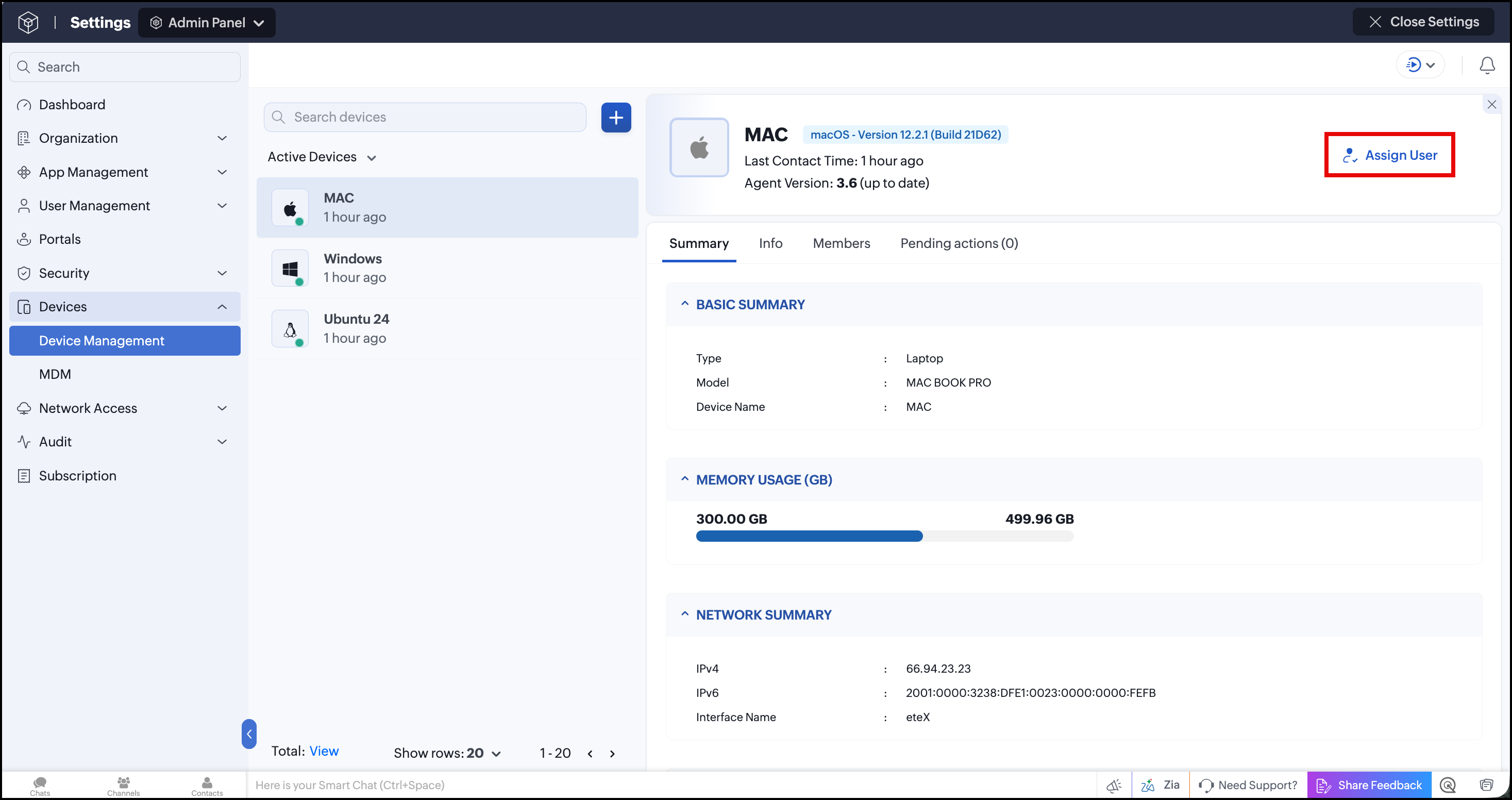Open the Subscription page
This screenshot has width=1512, height=800.
(125, 476)
